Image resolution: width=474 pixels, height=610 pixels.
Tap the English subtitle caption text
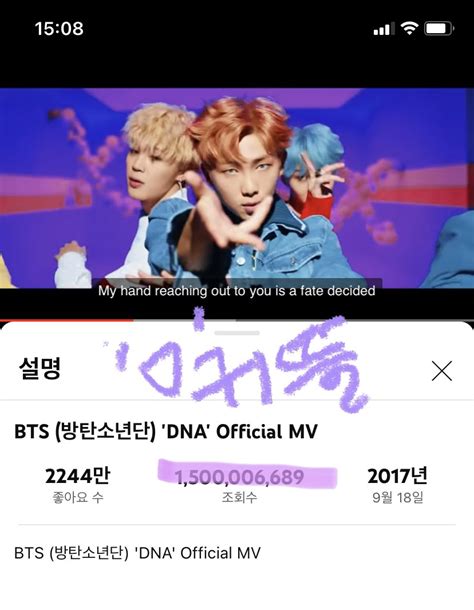coord(237,291)
